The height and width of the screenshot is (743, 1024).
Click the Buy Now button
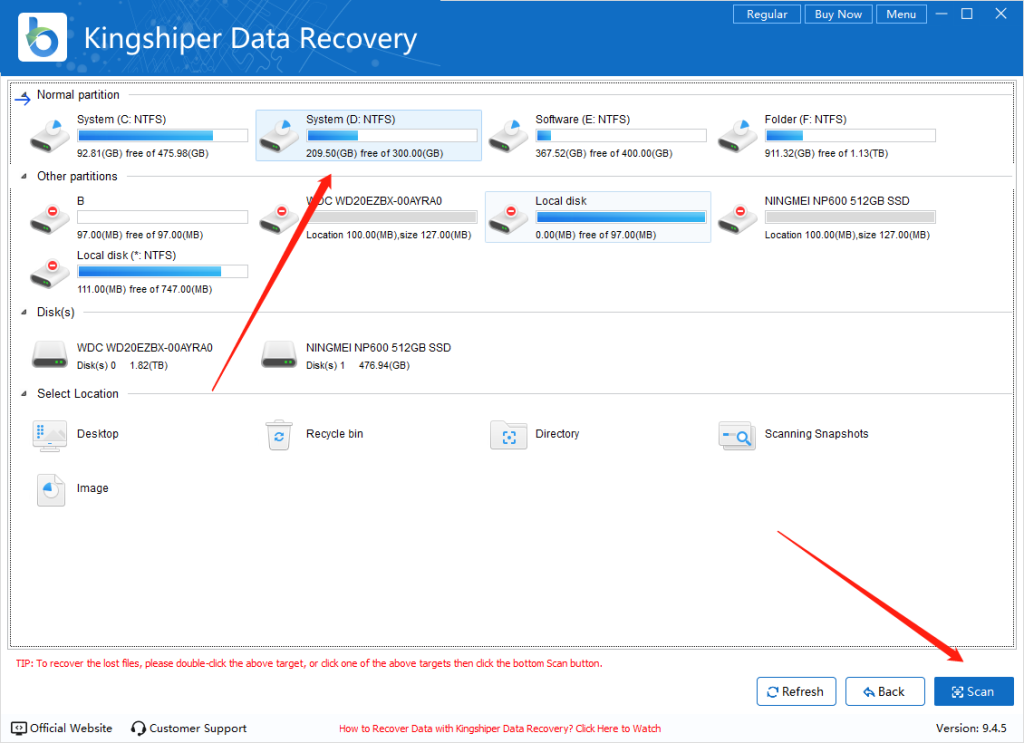click(x=839, y=14)
